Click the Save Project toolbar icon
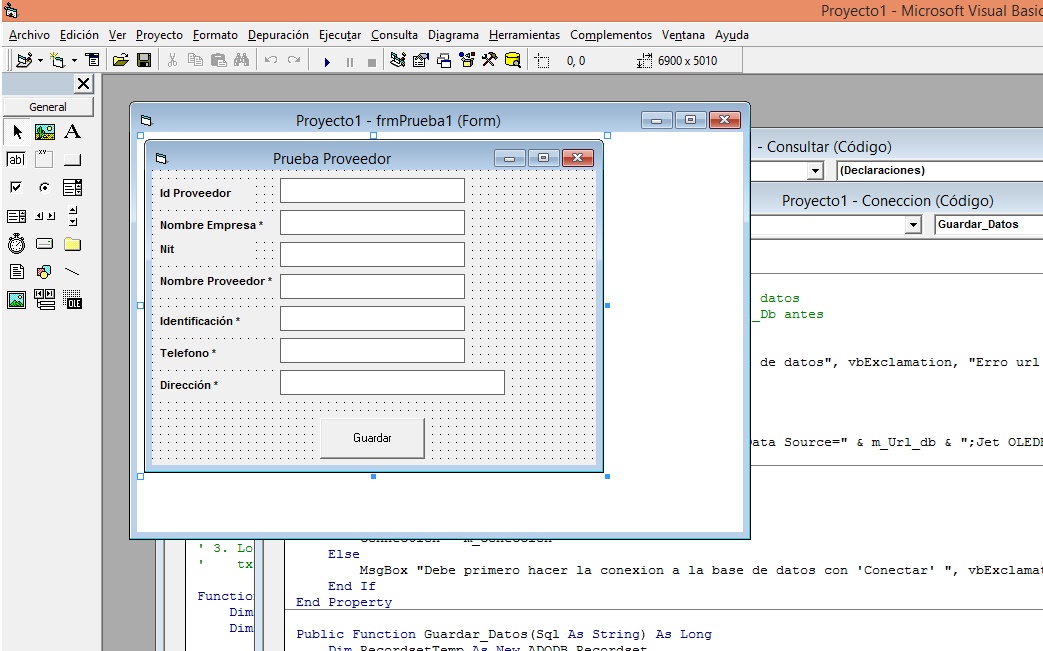 (x=144, y=60)
